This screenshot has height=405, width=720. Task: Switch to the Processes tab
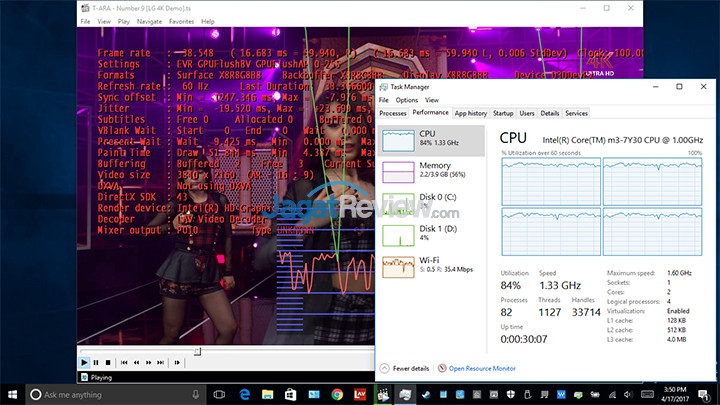[393, 113]
